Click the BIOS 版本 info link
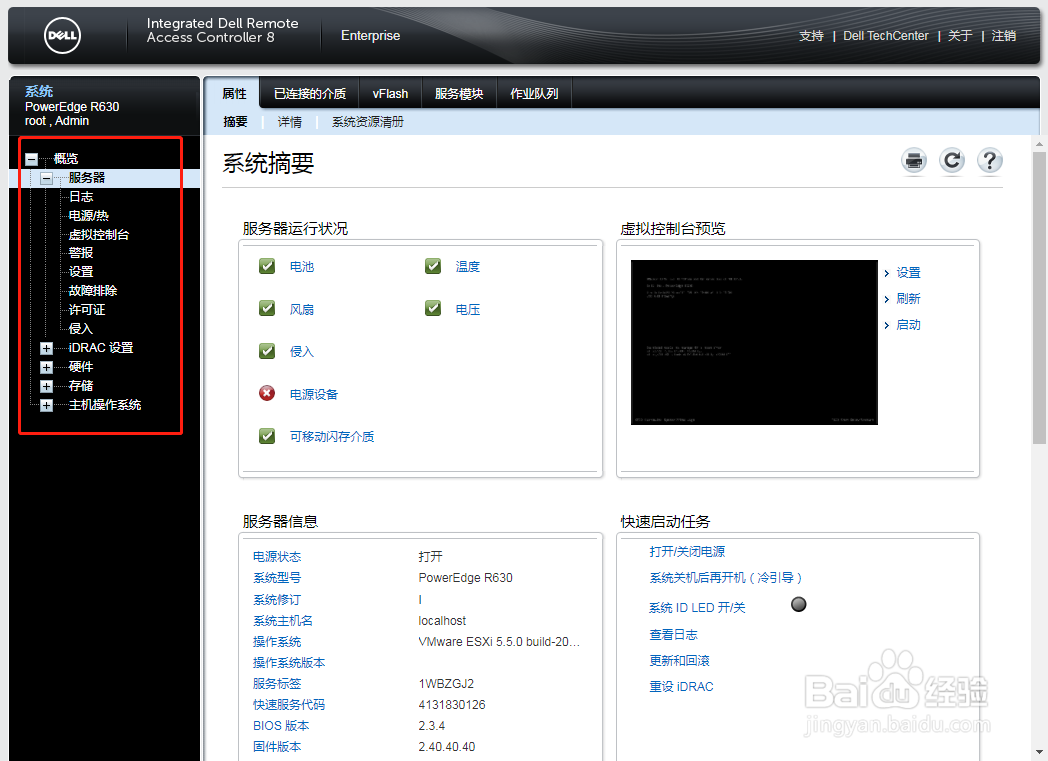This screenshot has height=761, width=1048. click(x=281, y=726)
